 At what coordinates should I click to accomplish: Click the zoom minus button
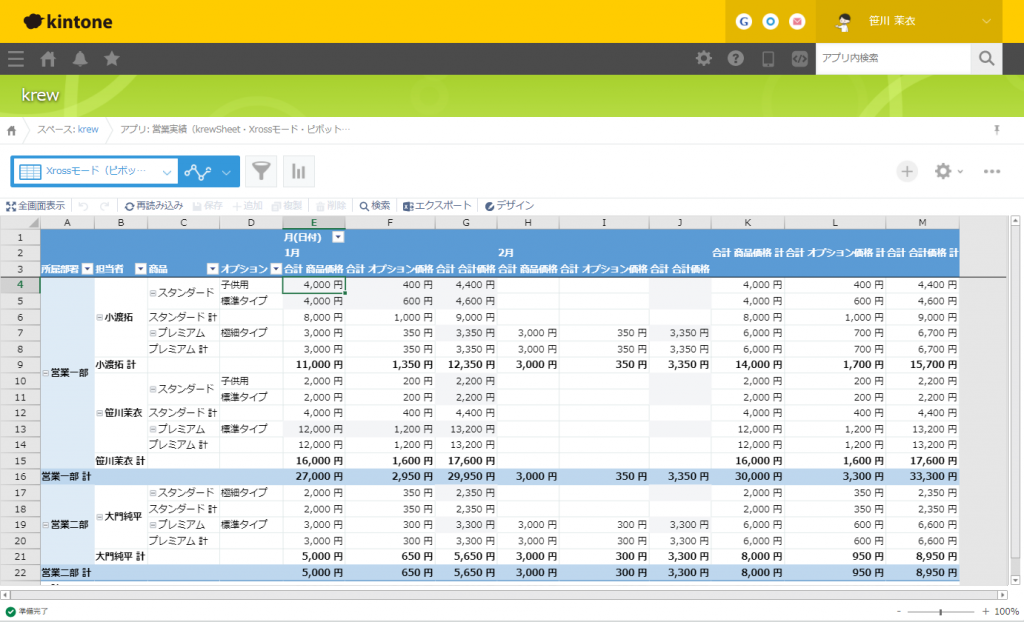pos(899,612)
